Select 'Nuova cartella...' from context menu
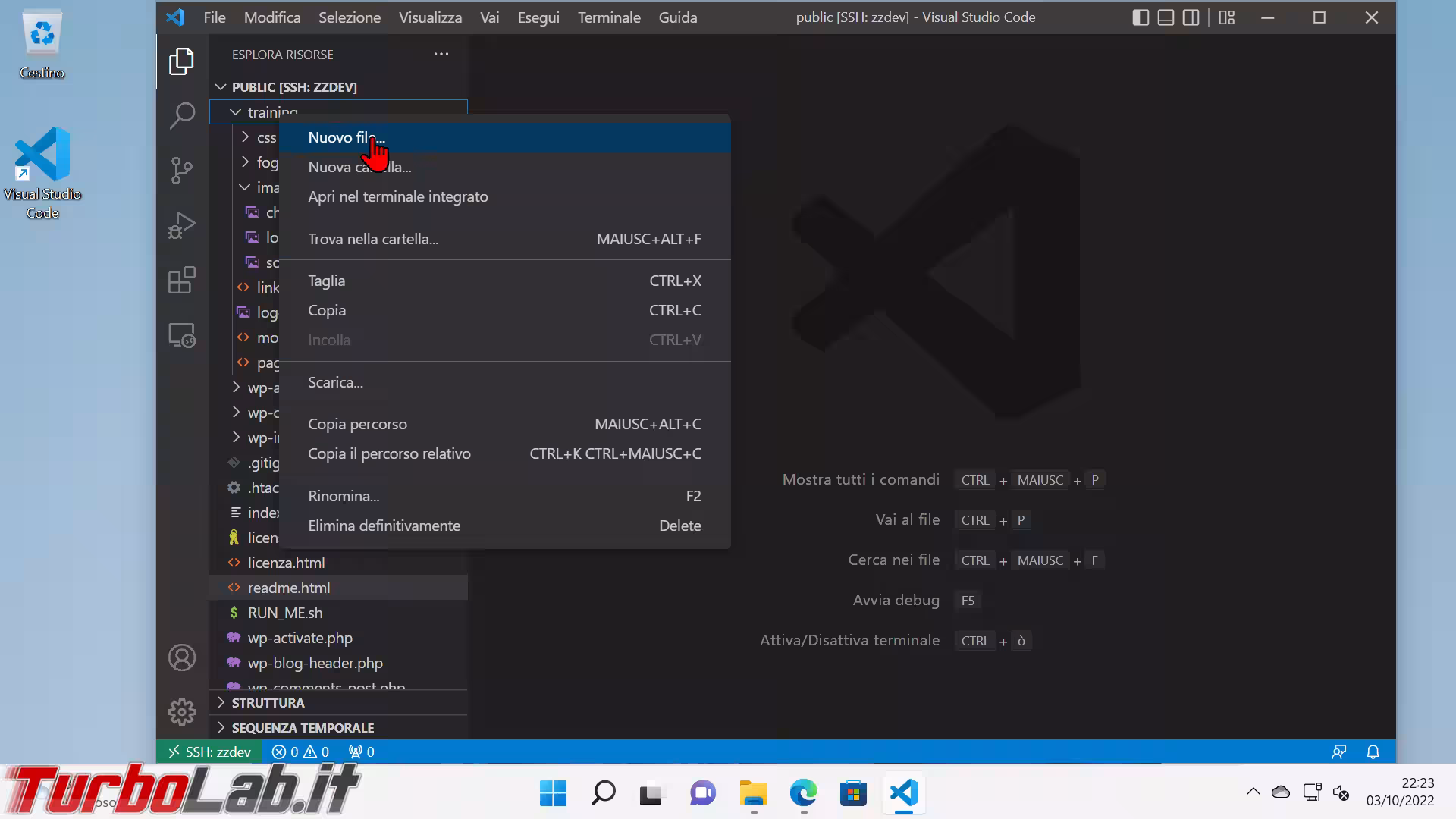Viewport: 1456px width, 819px height. [x=359, y=167]
